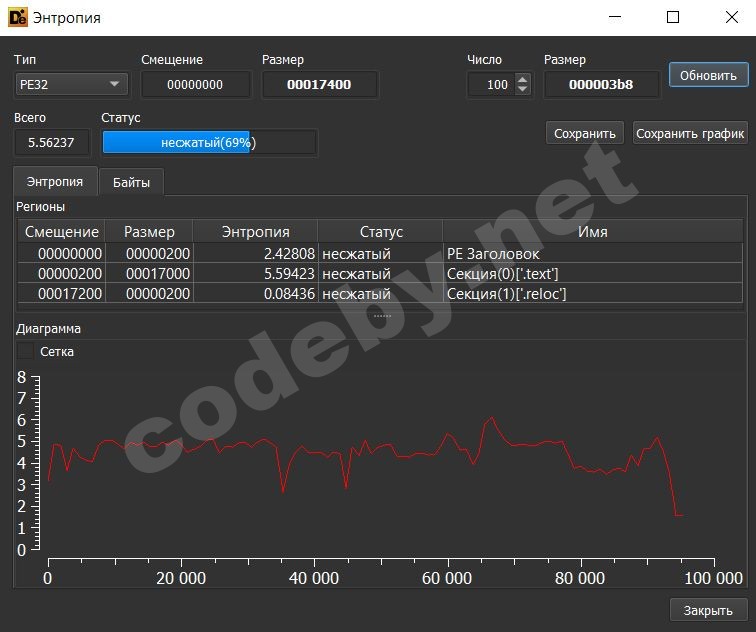
Task: Close dialog with Закрыть button
Action: [708, 610]
